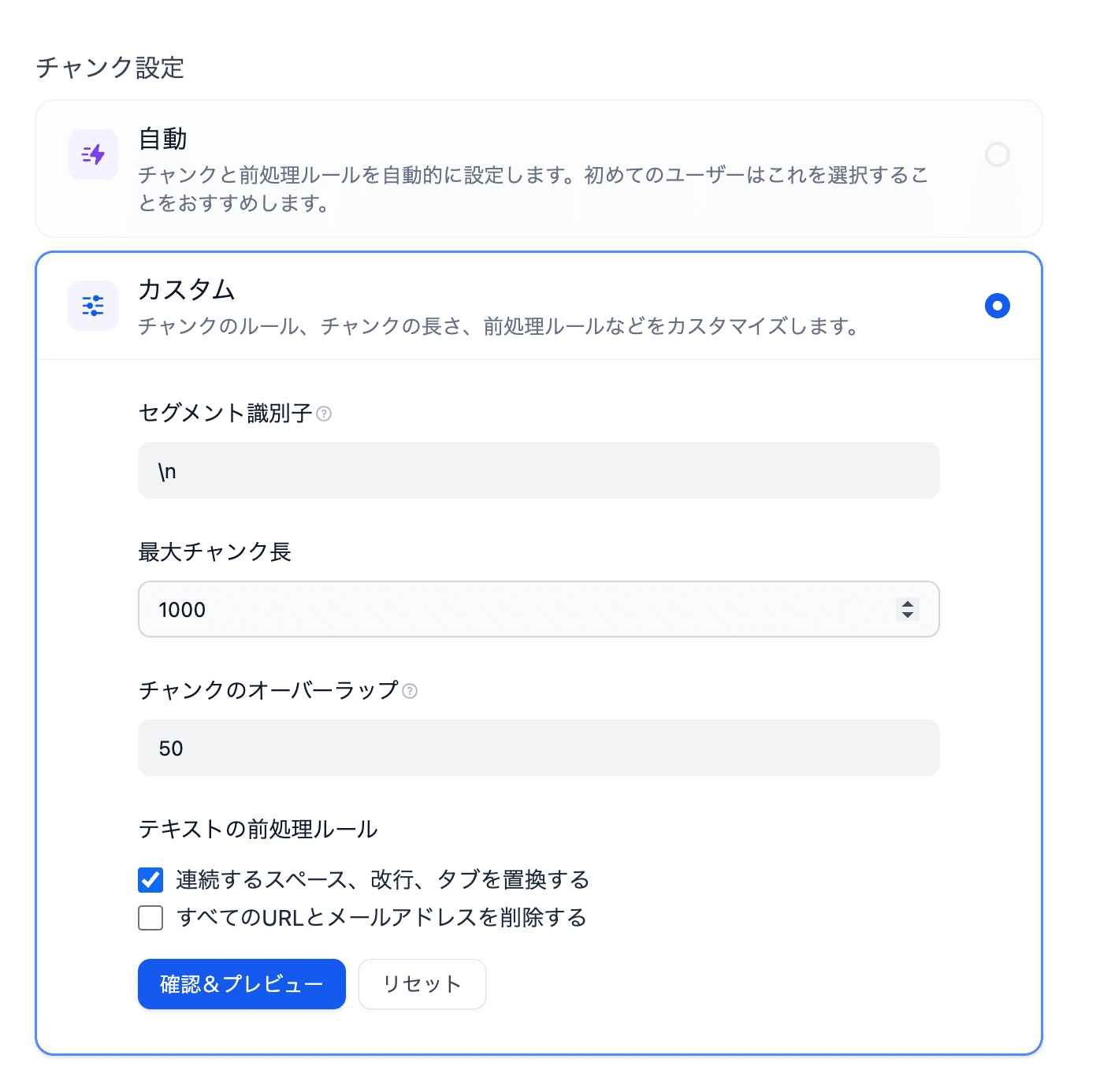Click the カスタム option title

pyautogui.click(x=187, y=290)
